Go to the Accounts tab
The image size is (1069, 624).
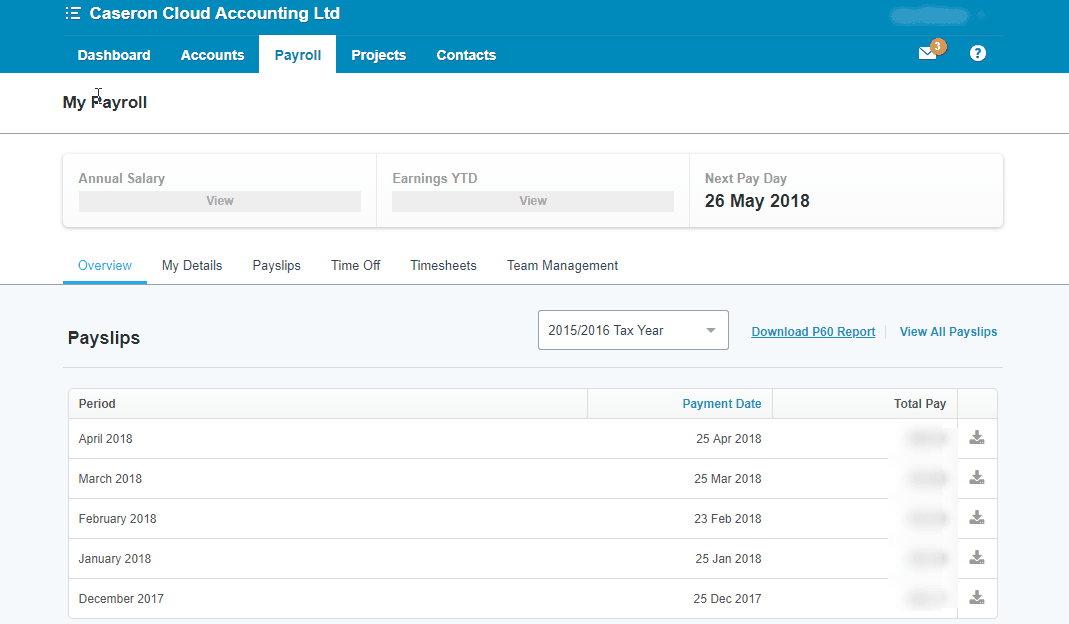point(212,55)
